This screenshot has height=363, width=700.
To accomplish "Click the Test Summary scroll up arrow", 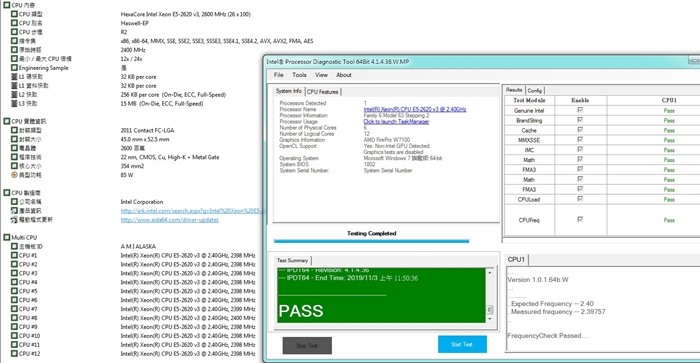I will (x=489, y=272).
